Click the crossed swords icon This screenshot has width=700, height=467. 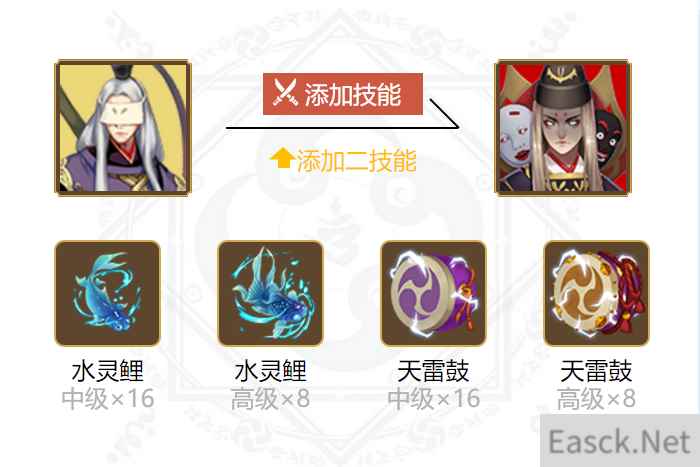(285, 93)
